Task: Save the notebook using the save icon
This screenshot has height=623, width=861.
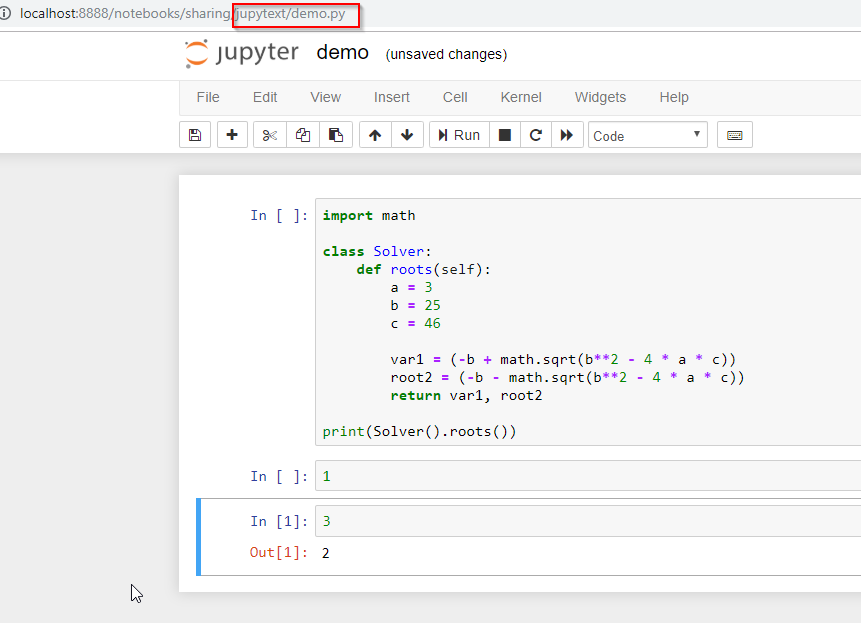Action: (195, 134)
